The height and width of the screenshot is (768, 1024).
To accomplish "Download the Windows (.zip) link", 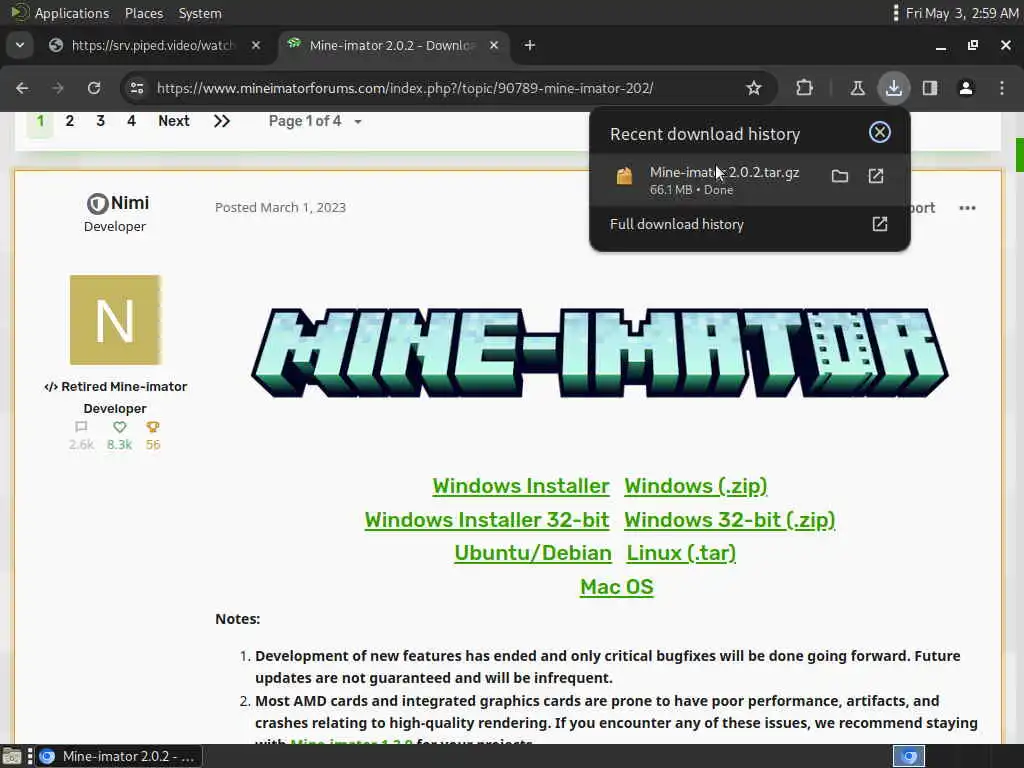I will pyautogui.click(x=696, y=486).
